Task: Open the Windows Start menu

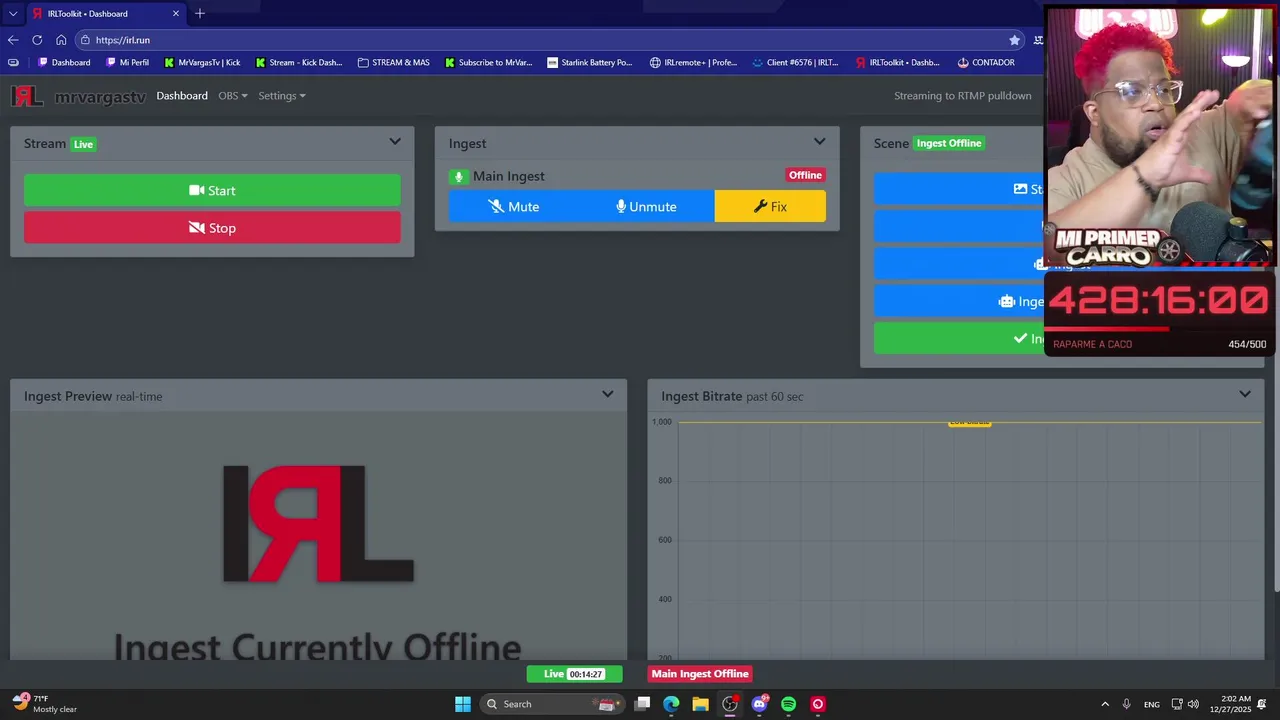Action: [462, 704]
